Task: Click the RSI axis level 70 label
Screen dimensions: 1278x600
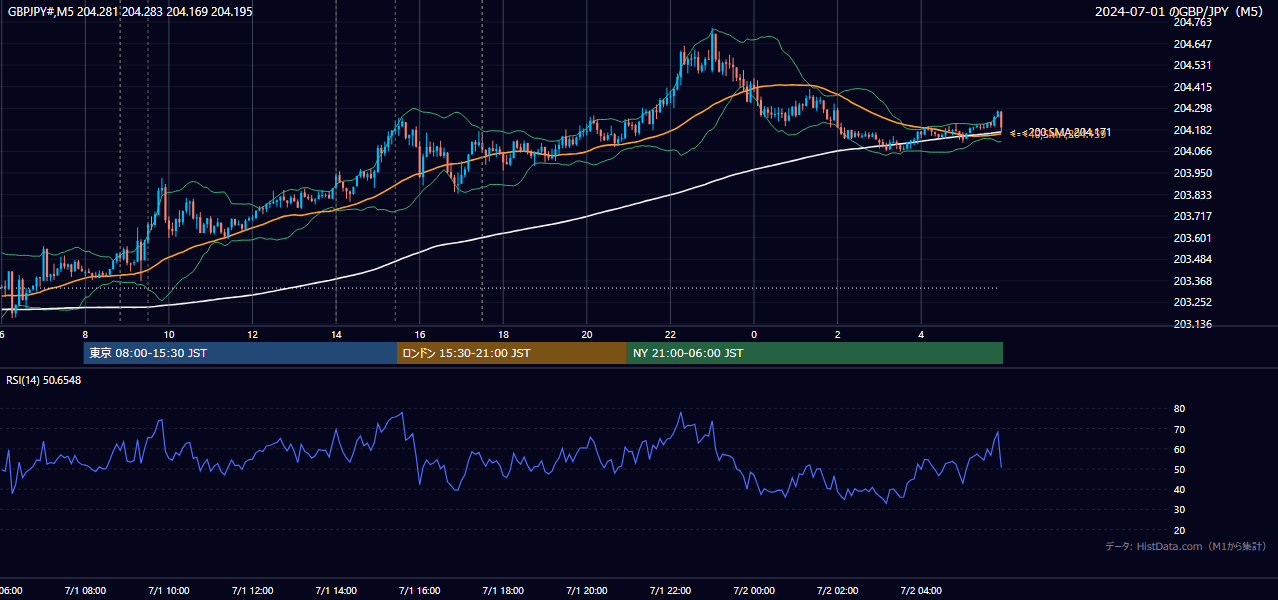Action: pos(1179,429)
